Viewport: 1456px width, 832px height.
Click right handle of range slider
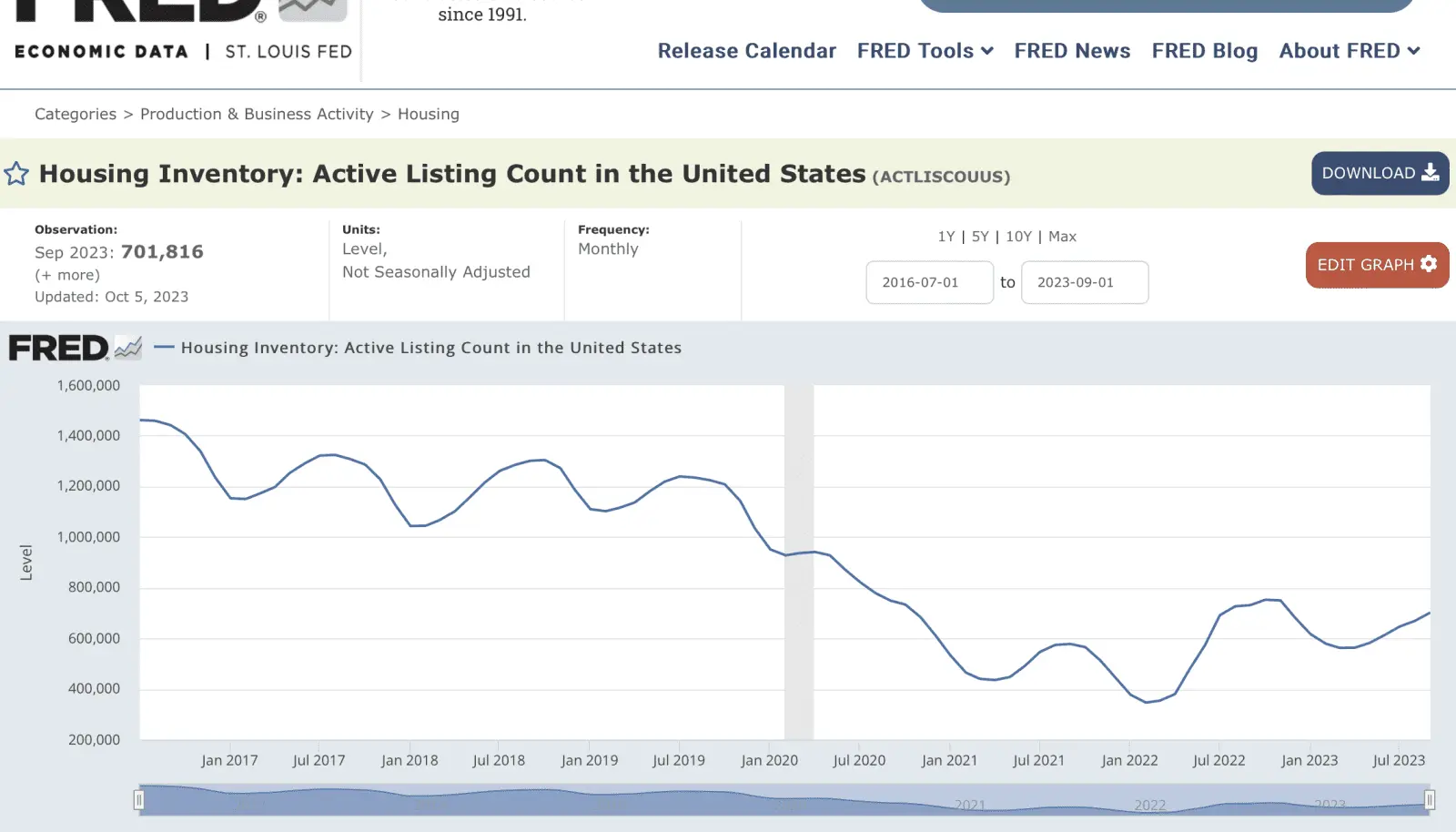[x=1430, y=800]
